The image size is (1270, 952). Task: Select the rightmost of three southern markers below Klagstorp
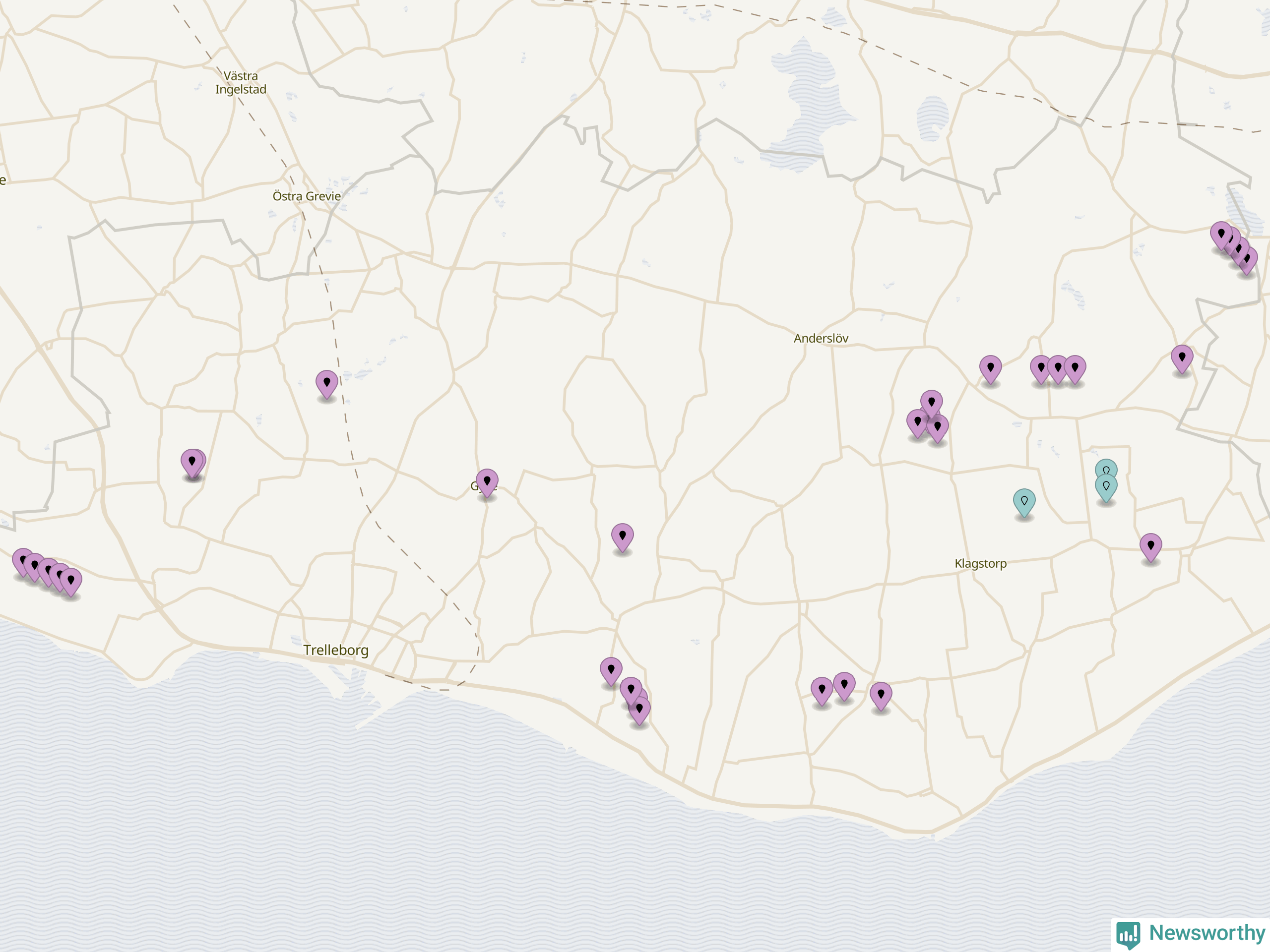coord(881,696)
